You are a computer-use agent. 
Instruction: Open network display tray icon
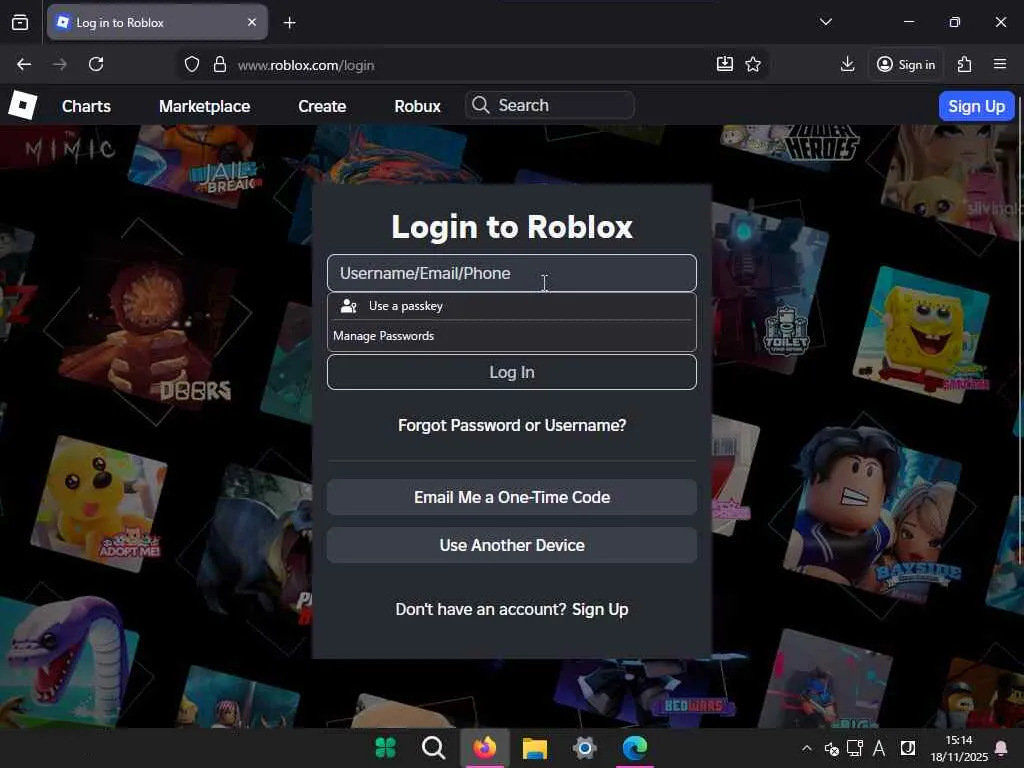tap(855, 748)
